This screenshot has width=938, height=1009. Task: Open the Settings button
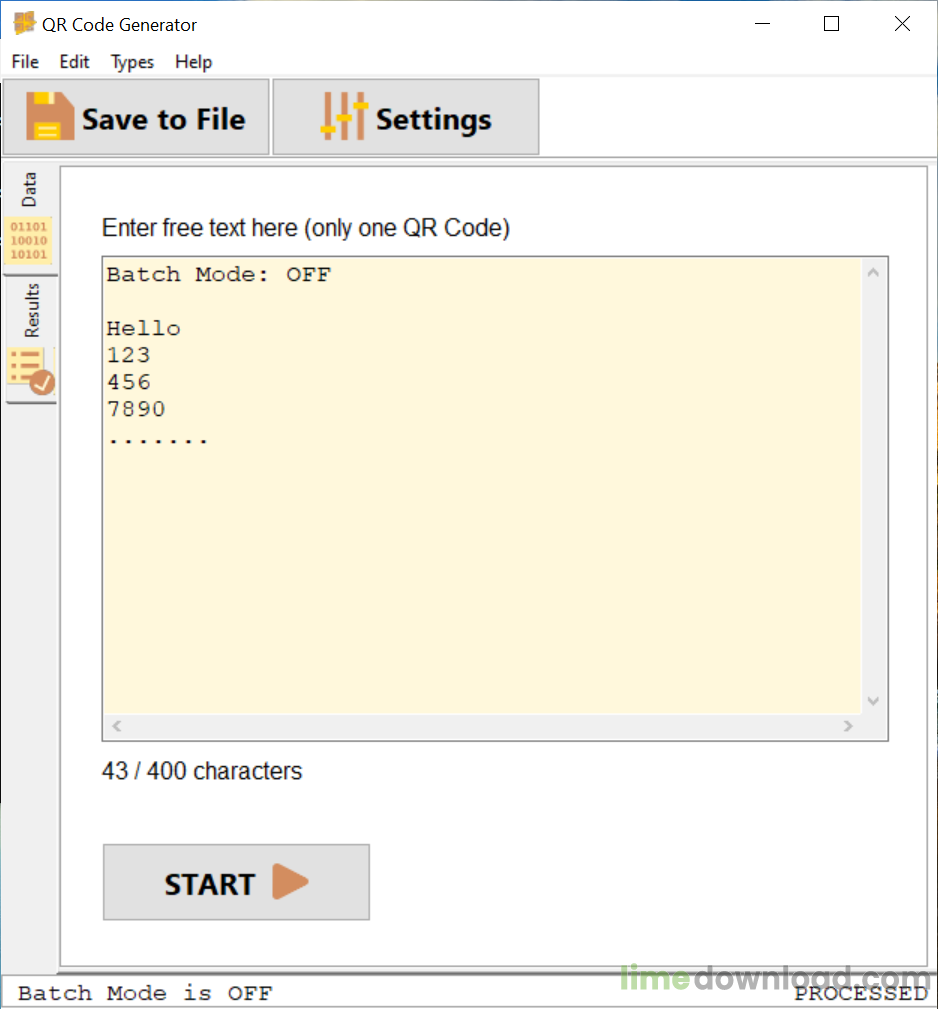(405, 117)
